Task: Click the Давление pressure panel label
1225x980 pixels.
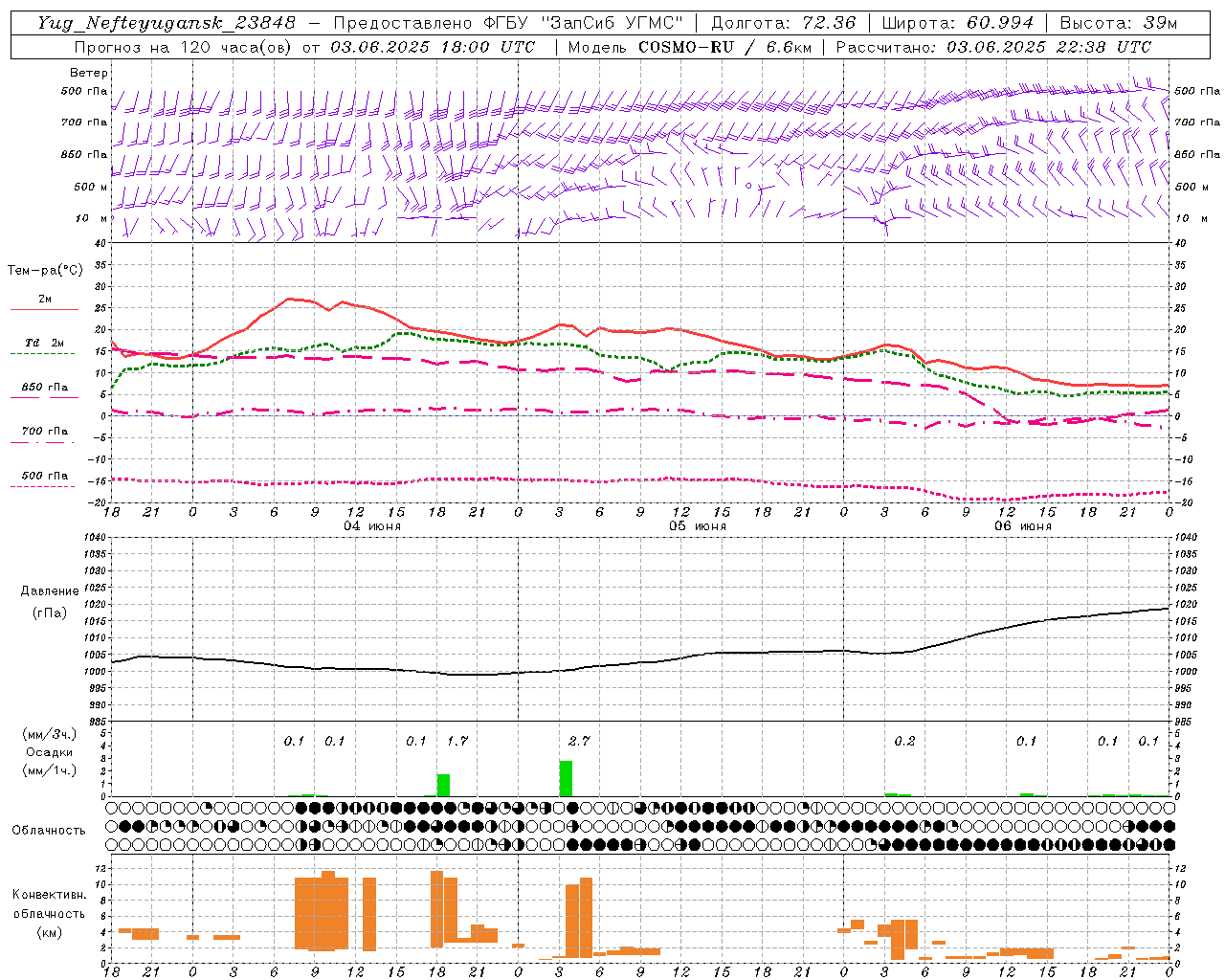Action: pyautogui.click(x=50, y=591)
